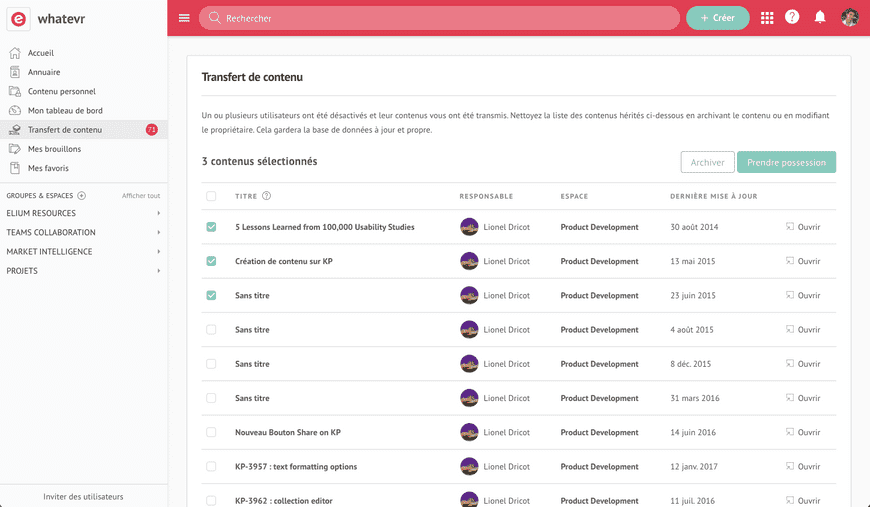
Task: Open Mes brouillons in the sidebar
Action: point(84,149)
